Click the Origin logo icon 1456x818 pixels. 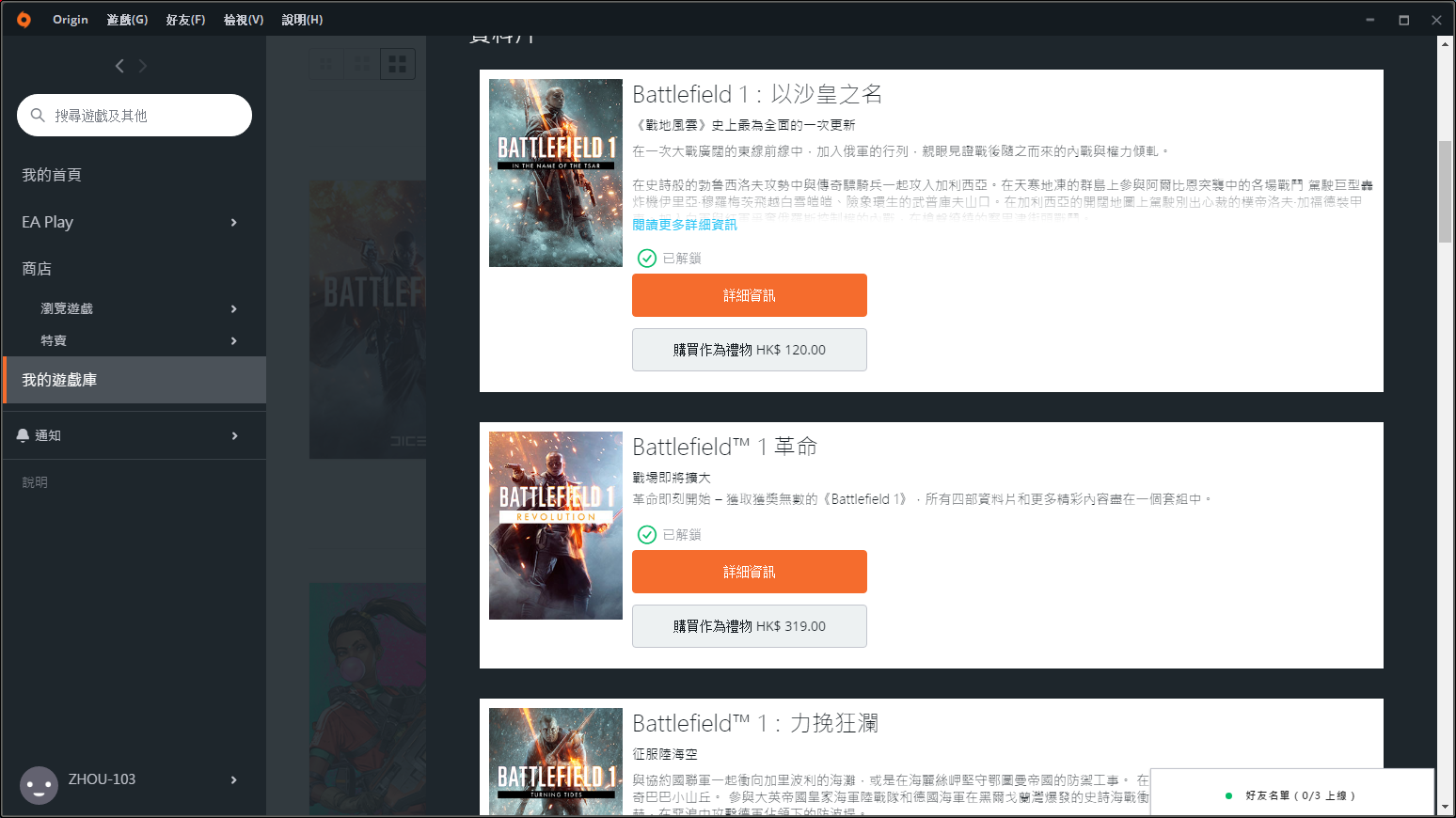(x=24, y=19)
